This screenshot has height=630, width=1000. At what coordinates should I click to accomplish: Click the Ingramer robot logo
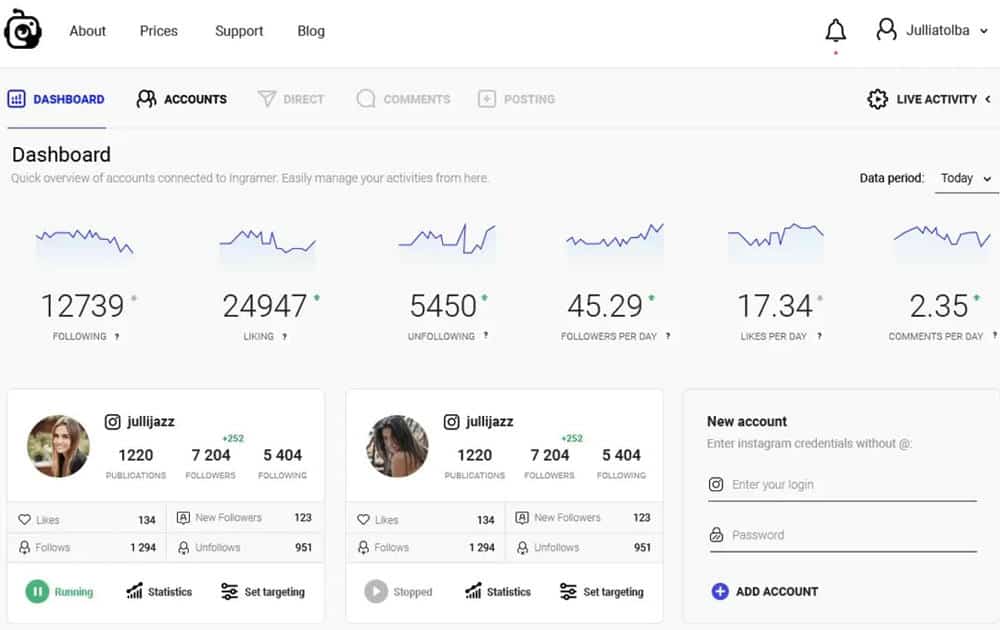(x=22, y=29)
